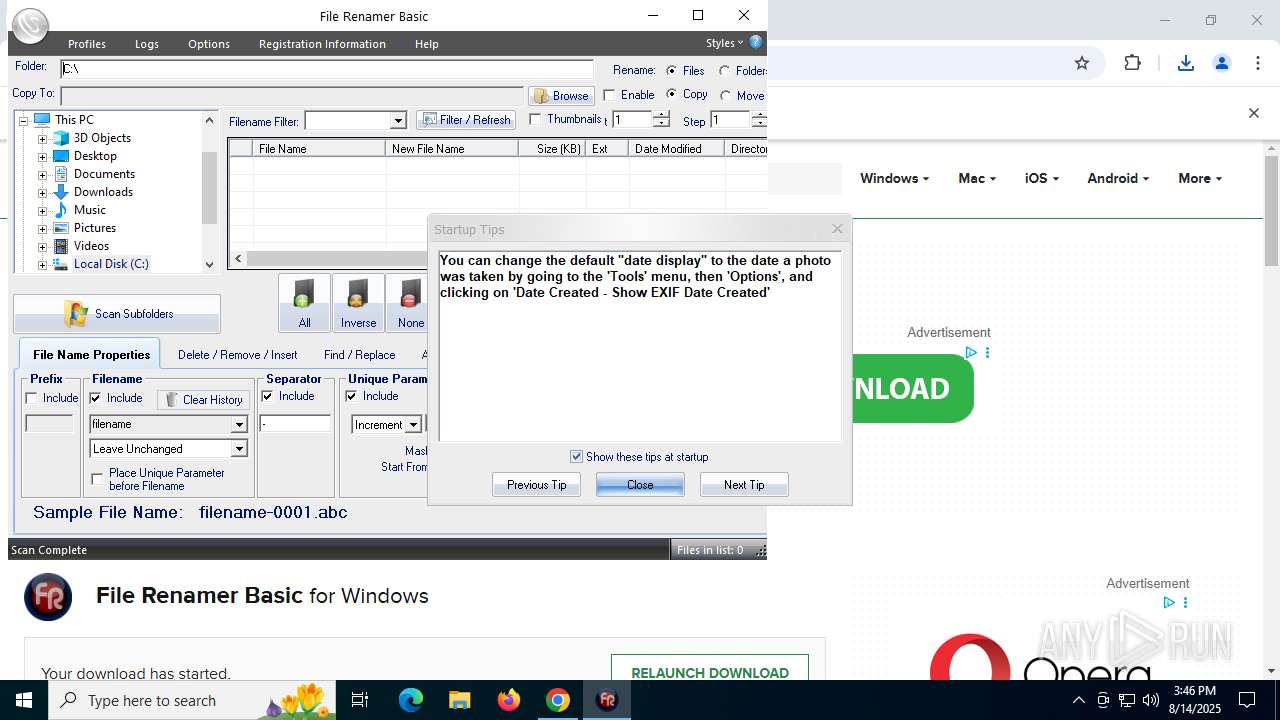The width and height of the screenshot is (1280, 720).
Task: Enable Prefix Include checkbox
Action: 31,398
